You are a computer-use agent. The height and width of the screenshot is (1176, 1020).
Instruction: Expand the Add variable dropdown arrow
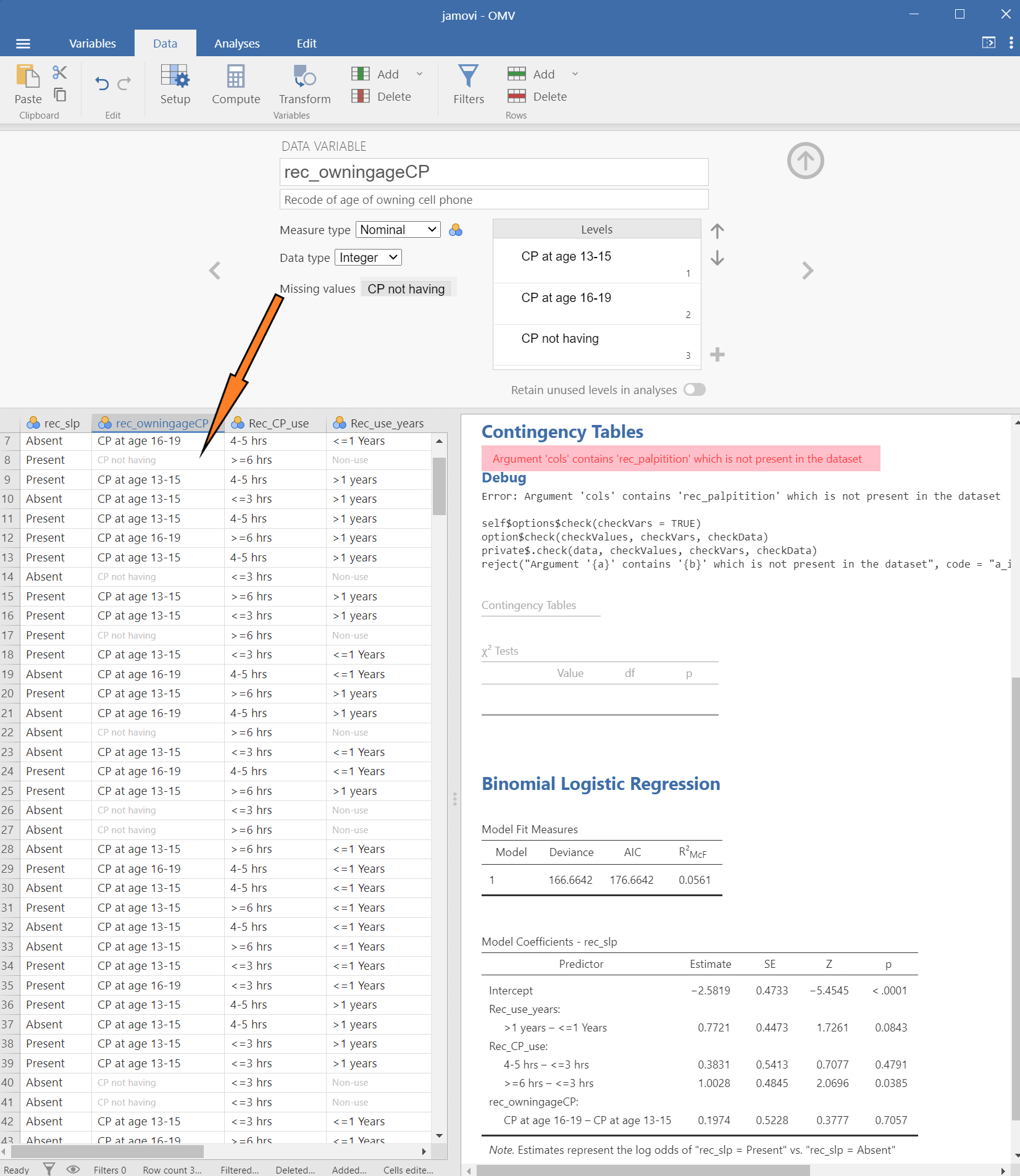pos(420,74)
